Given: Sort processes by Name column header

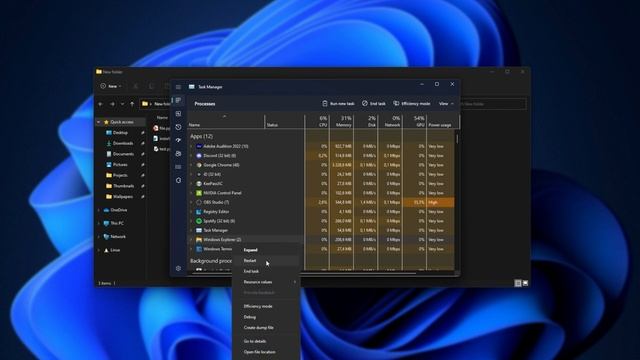Looking at the screenshot, I should click(x=227, y=121).
